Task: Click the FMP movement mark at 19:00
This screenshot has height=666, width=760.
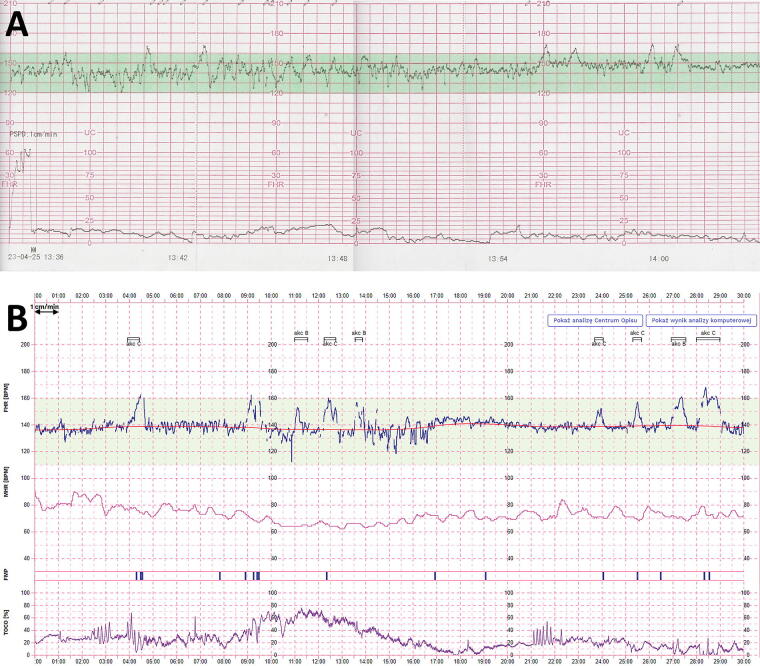Action: click(x=485, y=575)
